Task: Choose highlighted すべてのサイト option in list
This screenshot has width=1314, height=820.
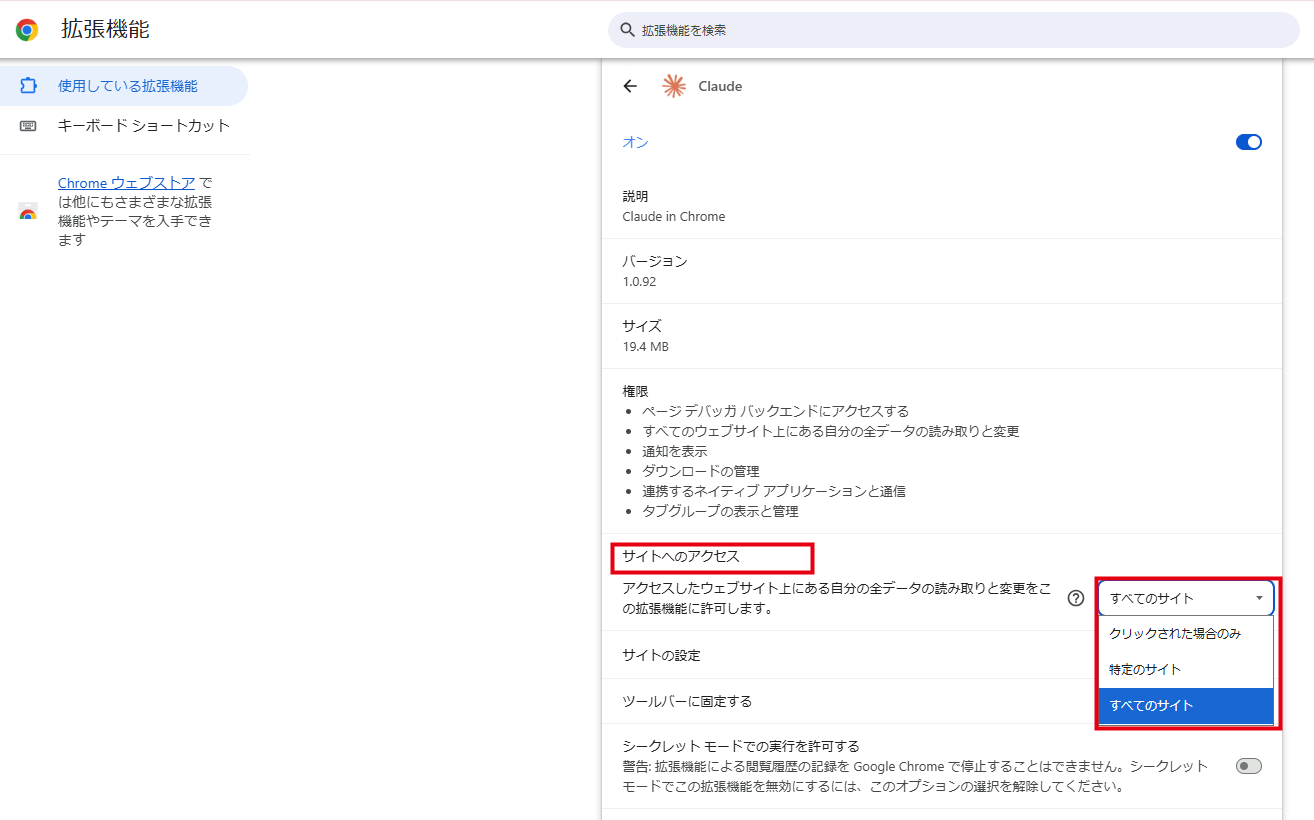Action: point(1186,705)
